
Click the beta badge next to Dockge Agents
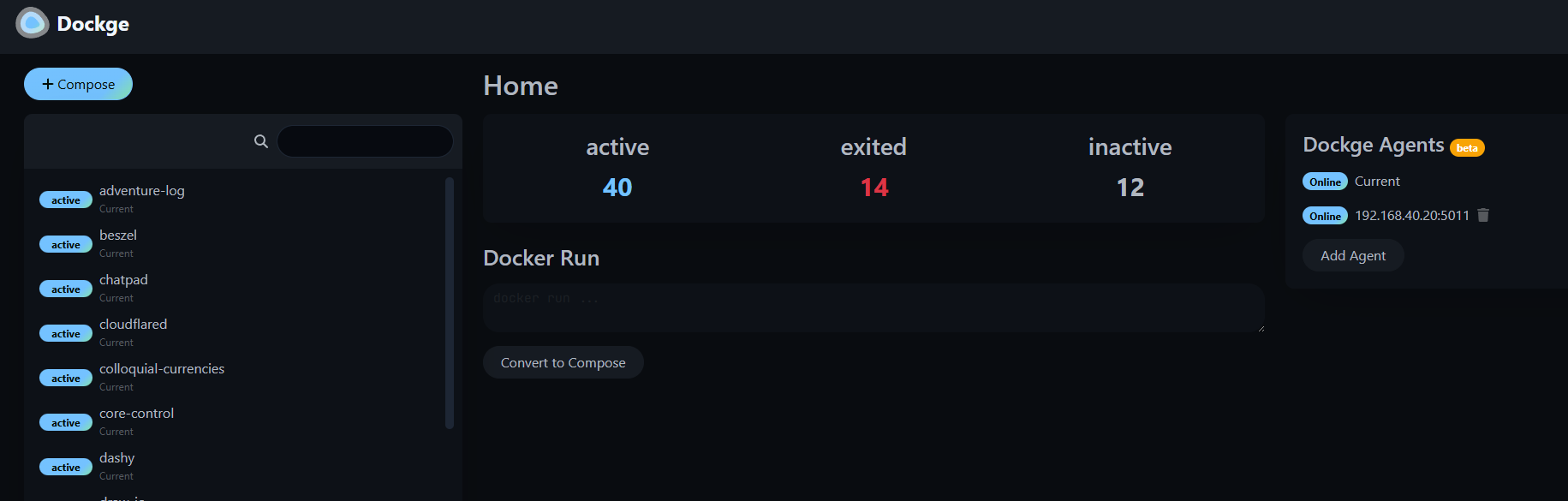1467,148
